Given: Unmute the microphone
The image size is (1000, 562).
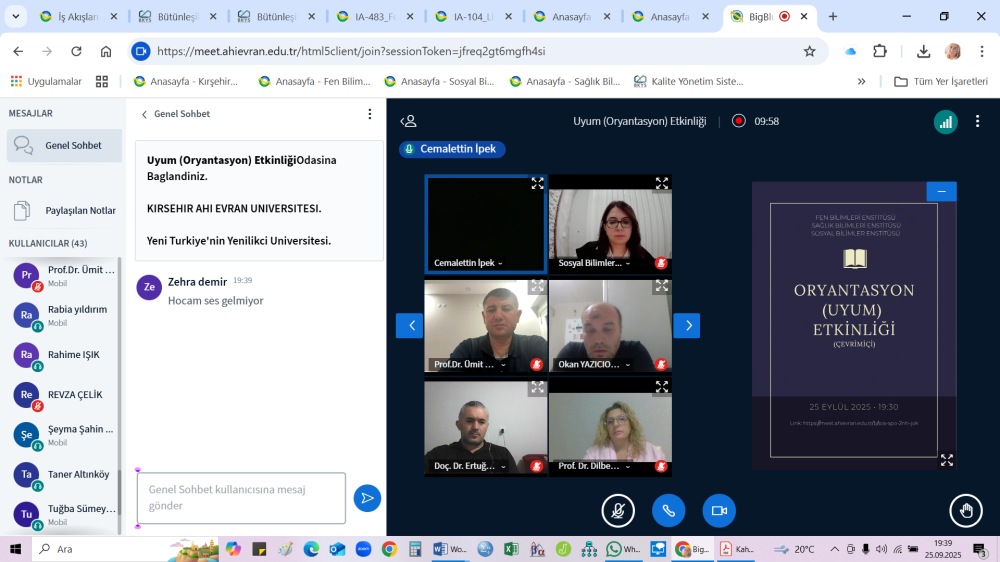Looking at the screenshot, I should coord(618,511).
